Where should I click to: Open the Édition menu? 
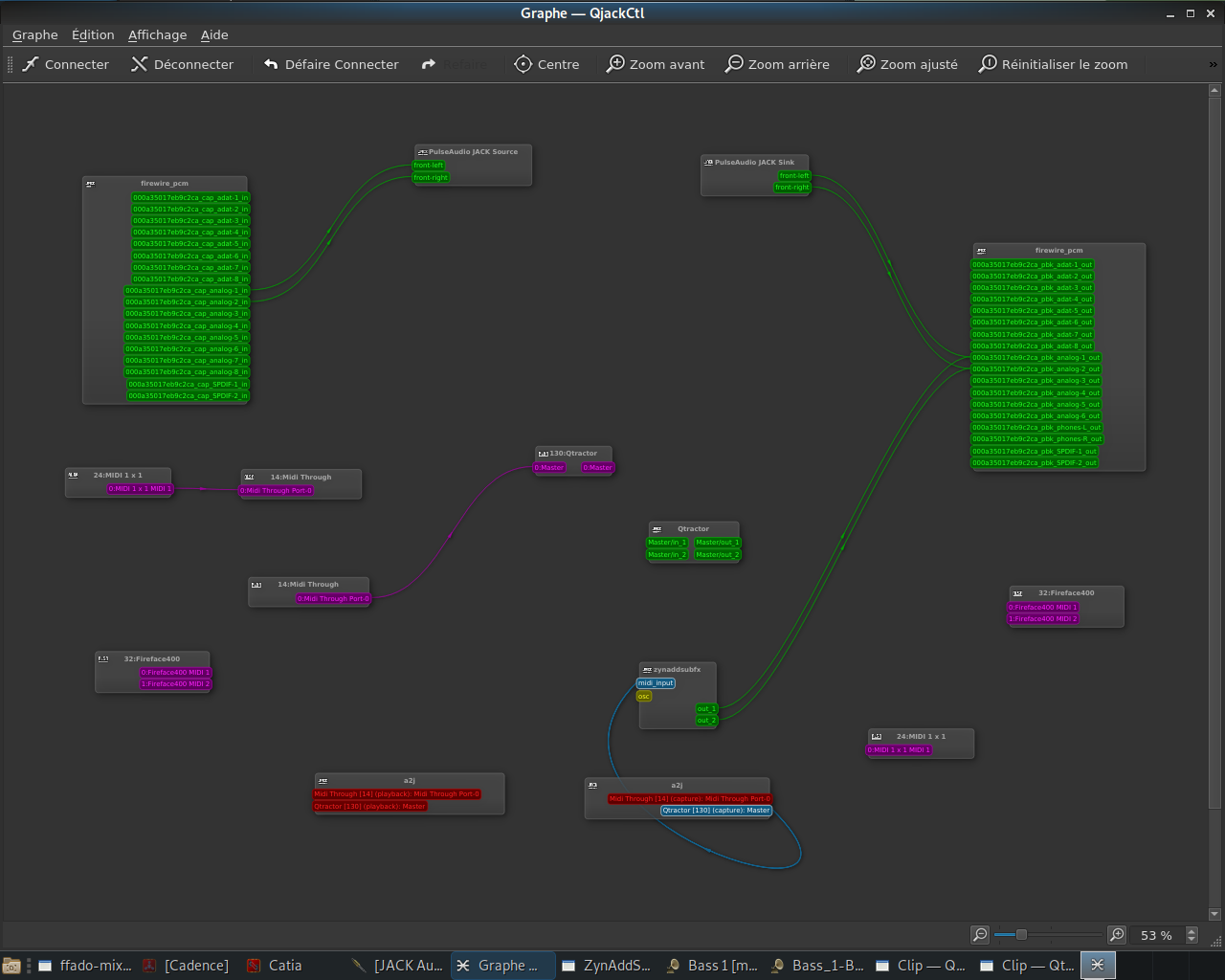click(x=93, y=34)
